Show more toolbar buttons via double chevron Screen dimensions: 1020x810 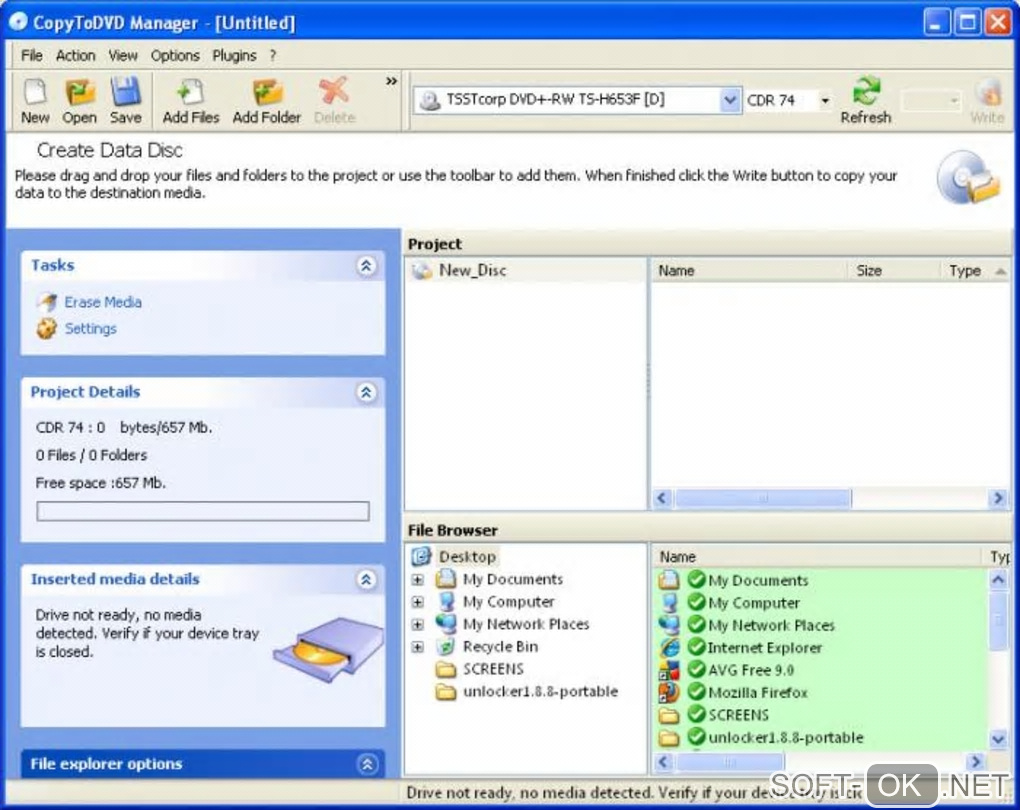click(391, 81)
